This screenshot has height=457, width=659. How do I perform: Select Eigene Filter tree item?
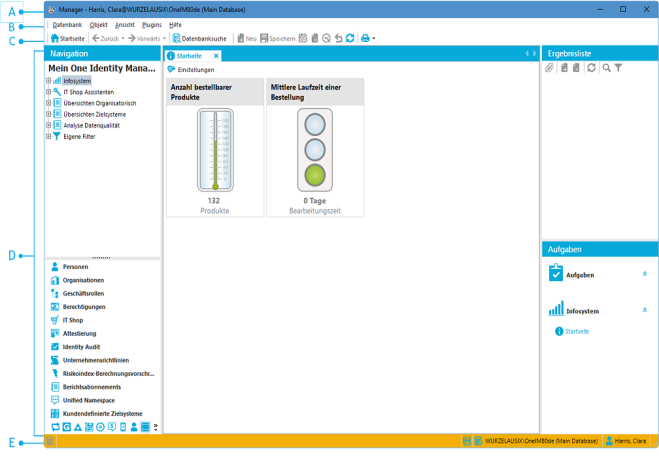pos(79,137)
